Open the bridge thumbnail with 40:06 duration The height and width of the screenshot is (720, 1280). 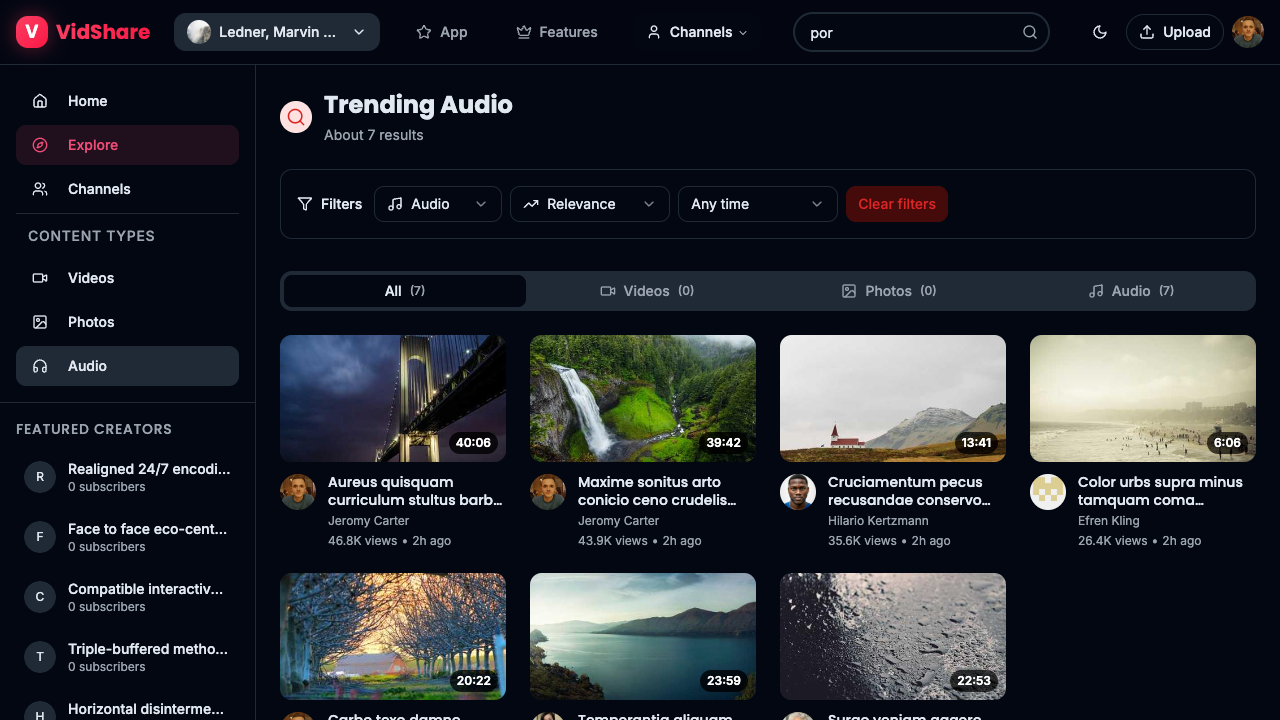pyautogui.click(x=393, y=398)
